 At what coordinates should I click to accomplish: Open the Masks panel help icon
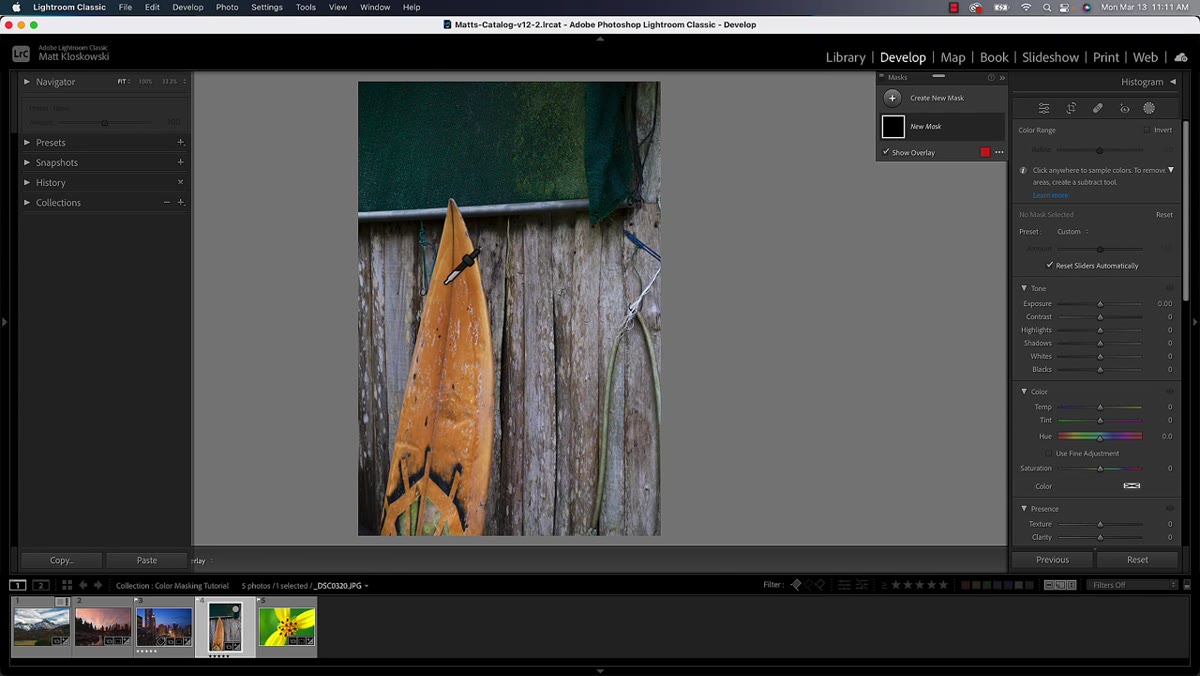pos(991,77)
